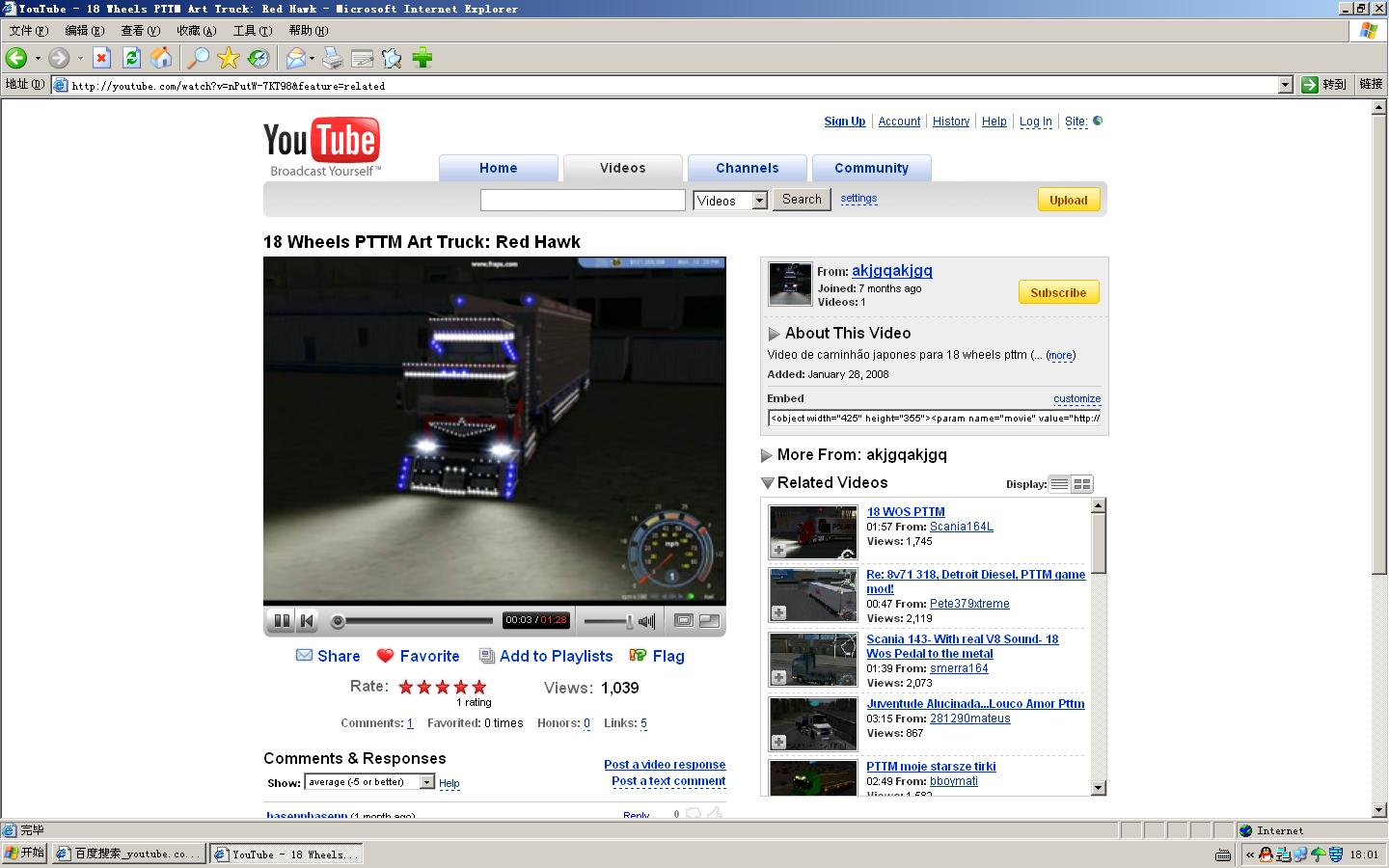Screen dimensions: 1389x868
Task: Switch Related Videos to grid display
Action: [1082, 484]
